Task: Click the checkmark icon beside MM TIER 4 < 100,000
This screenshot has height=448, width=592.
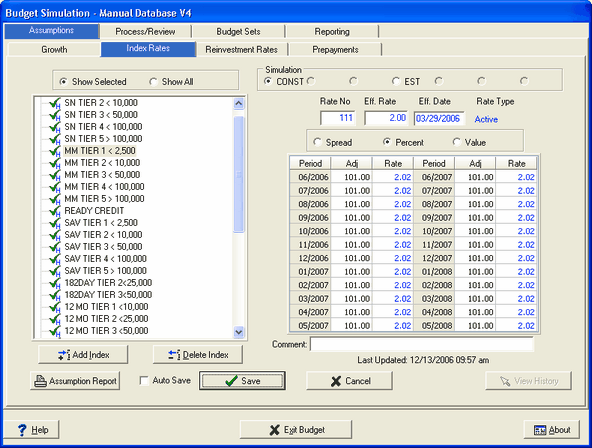Action: point(55,188)
